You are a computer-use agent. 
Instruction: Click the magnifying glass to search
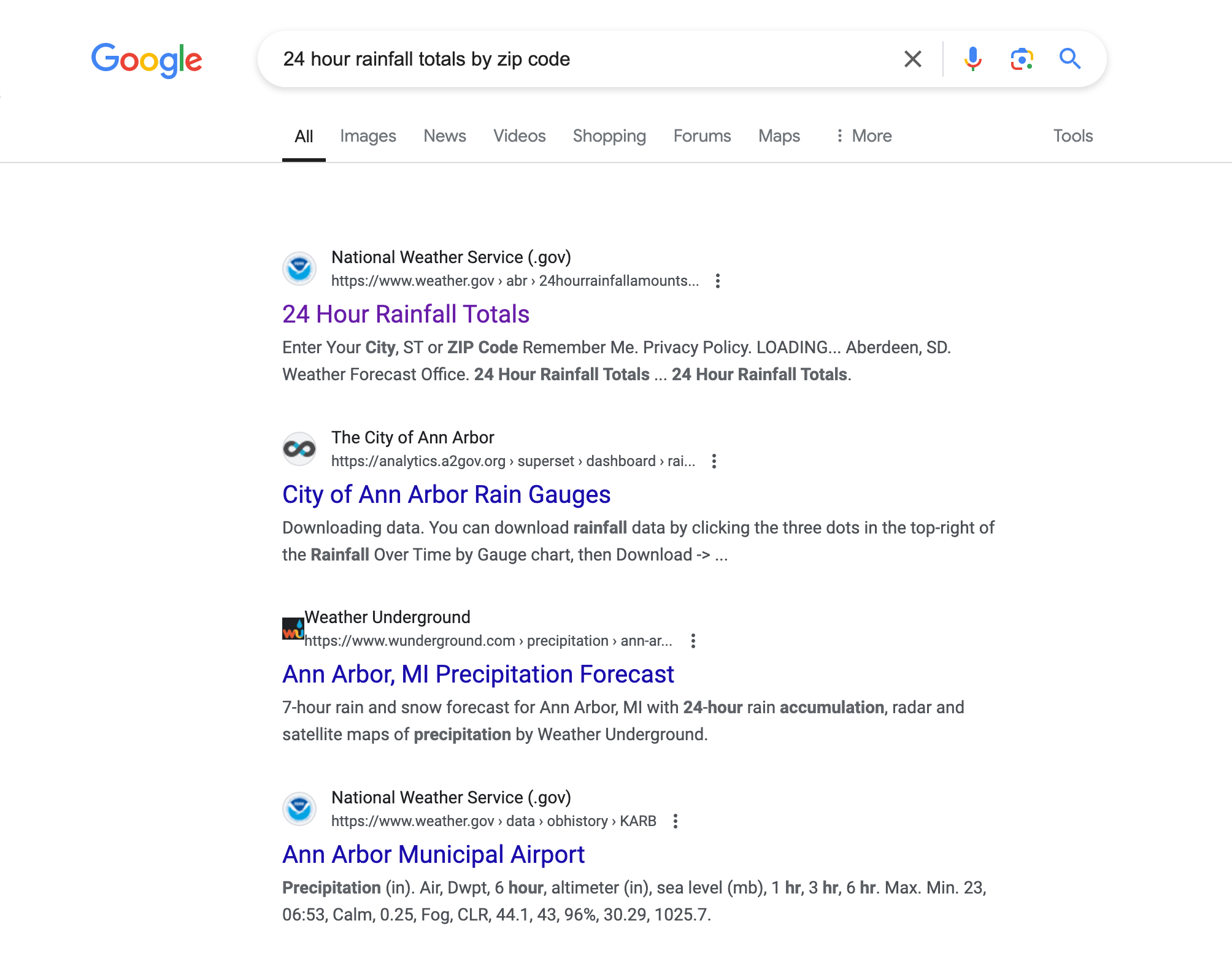(1070, 59)
